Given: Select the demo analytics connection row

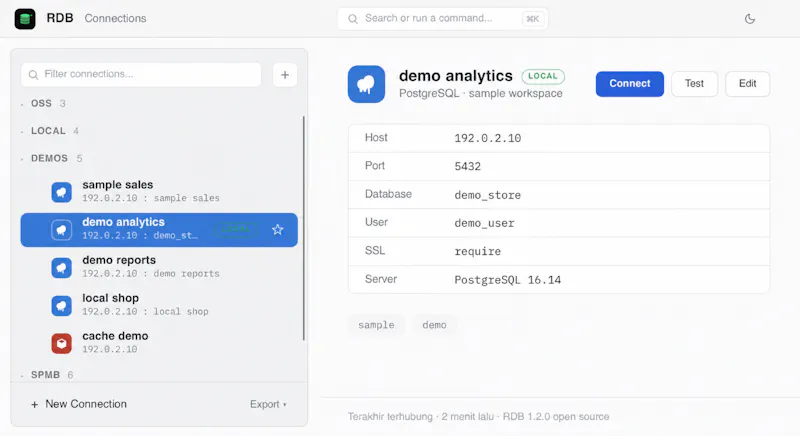Looking at the screenshot, I should pos(159,230).
